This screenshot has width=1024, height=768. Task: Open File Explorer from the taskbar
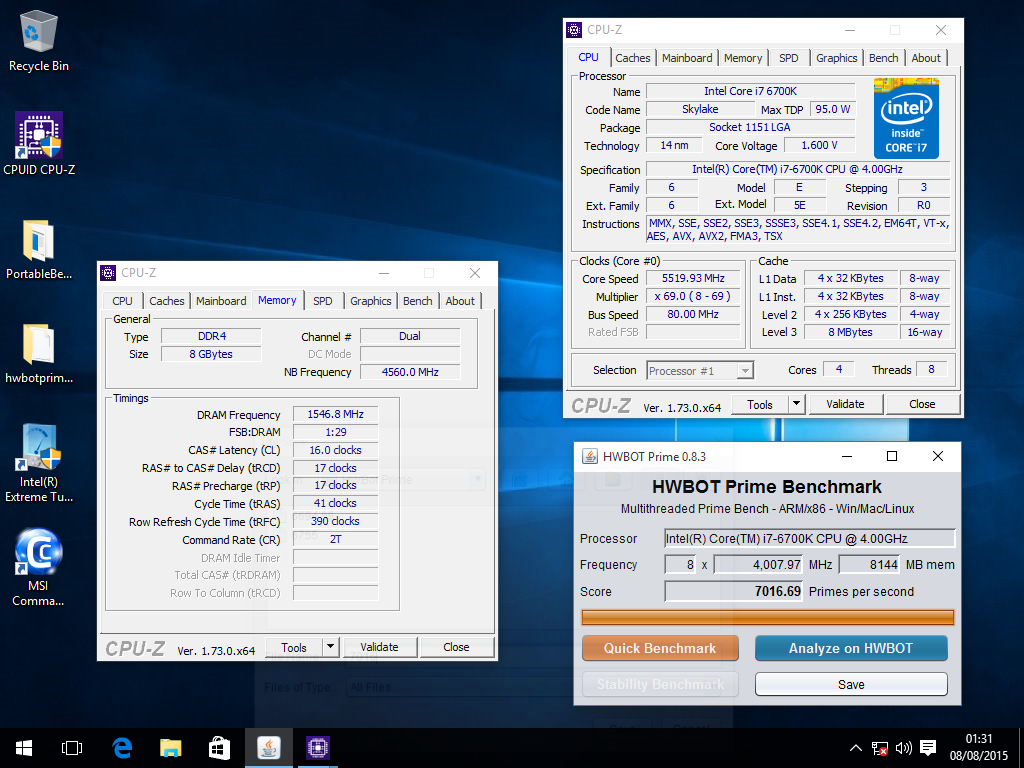(171, 747)
